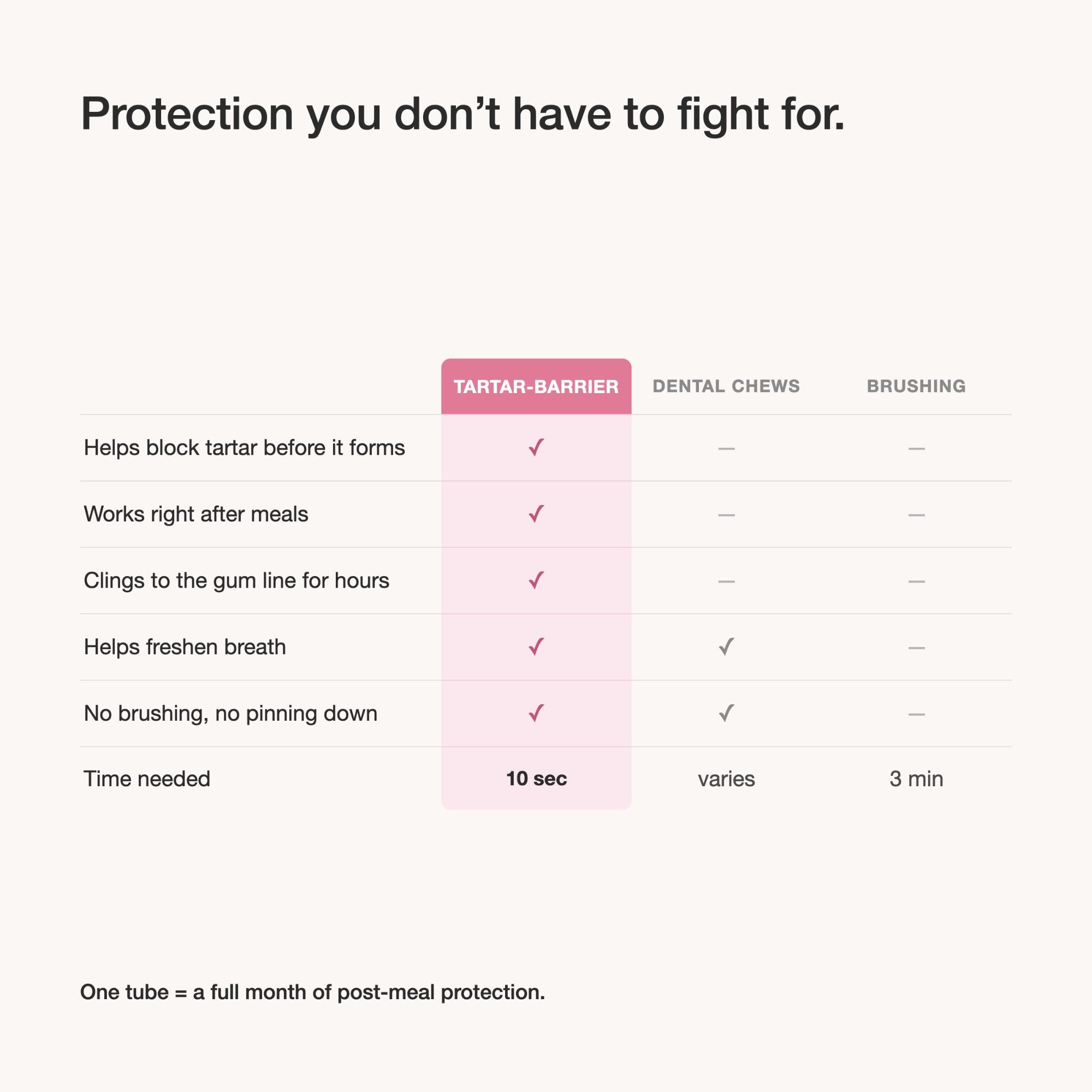
Task: Click the pink checkmark for Works right after meals
Action: [536, 514]
